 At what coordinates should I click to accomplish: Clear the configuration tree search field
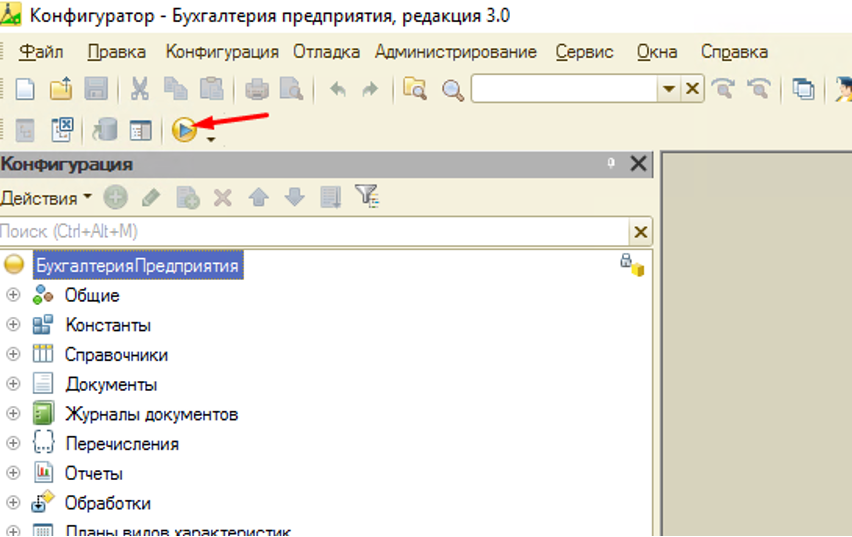pos(641,232)
